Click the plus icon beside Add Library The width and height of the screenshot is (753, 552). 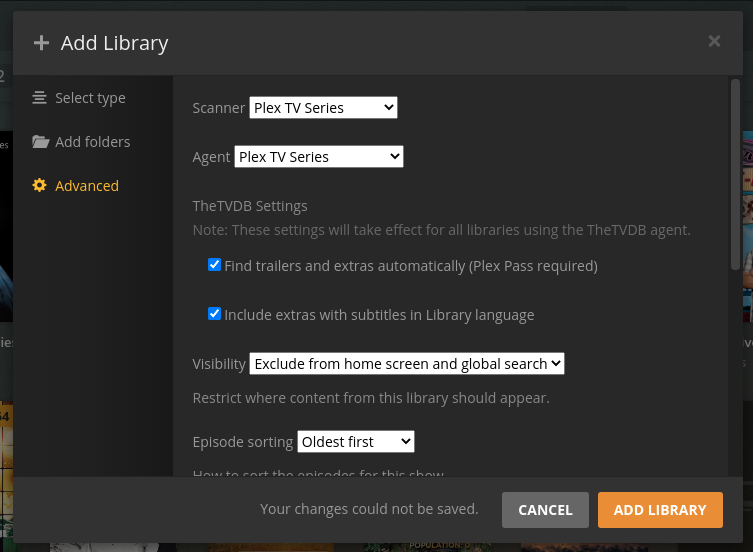click(x=41, y=43)
